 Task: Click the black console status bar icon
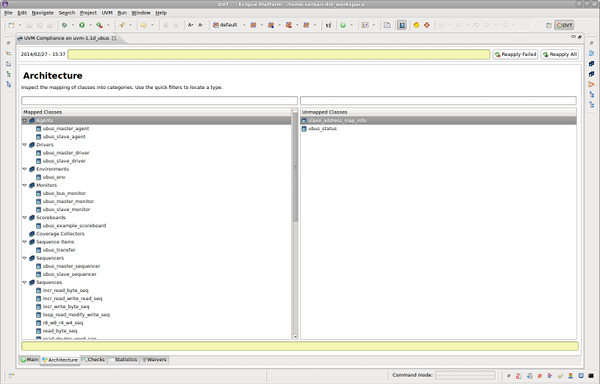(591, 376)
